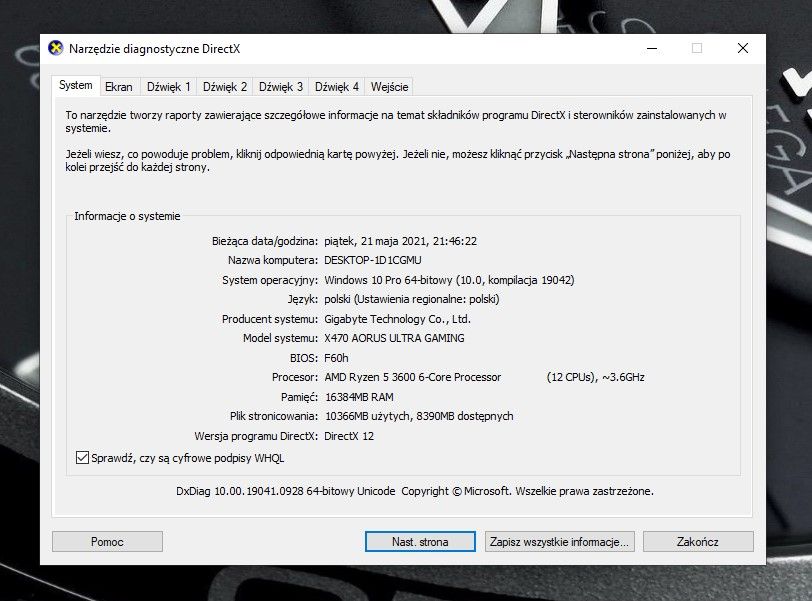Click the System operacyjny: label

[x=270, y=280]
